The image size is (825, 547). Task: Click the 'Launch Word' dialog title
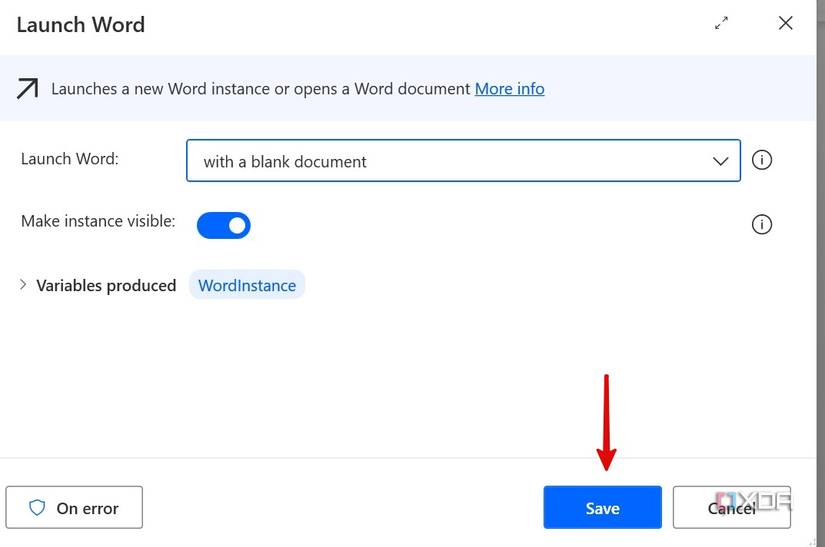tap(81, 25)
